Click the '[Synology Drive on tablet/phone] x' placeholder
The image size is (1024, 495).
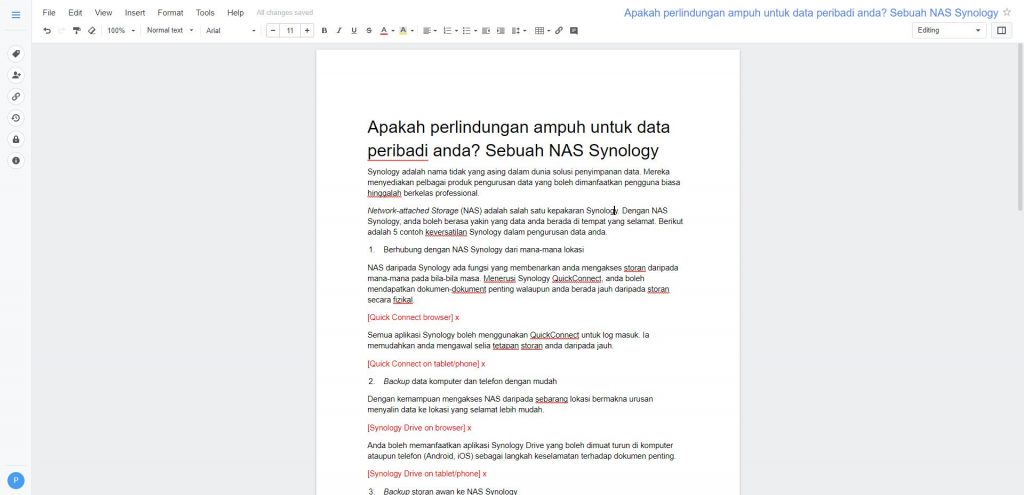(427, 473)
